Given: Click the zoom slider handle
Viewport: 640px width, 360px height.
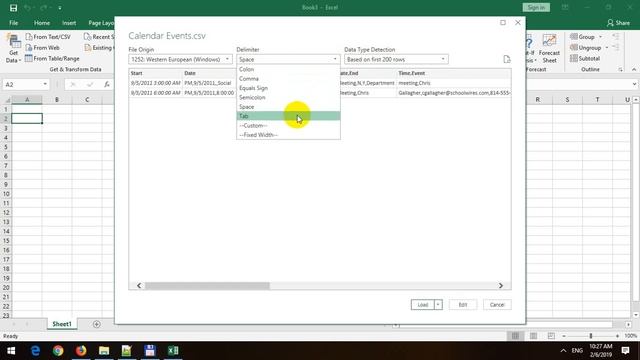Looking at the screenshot, I should coord(591,336).
